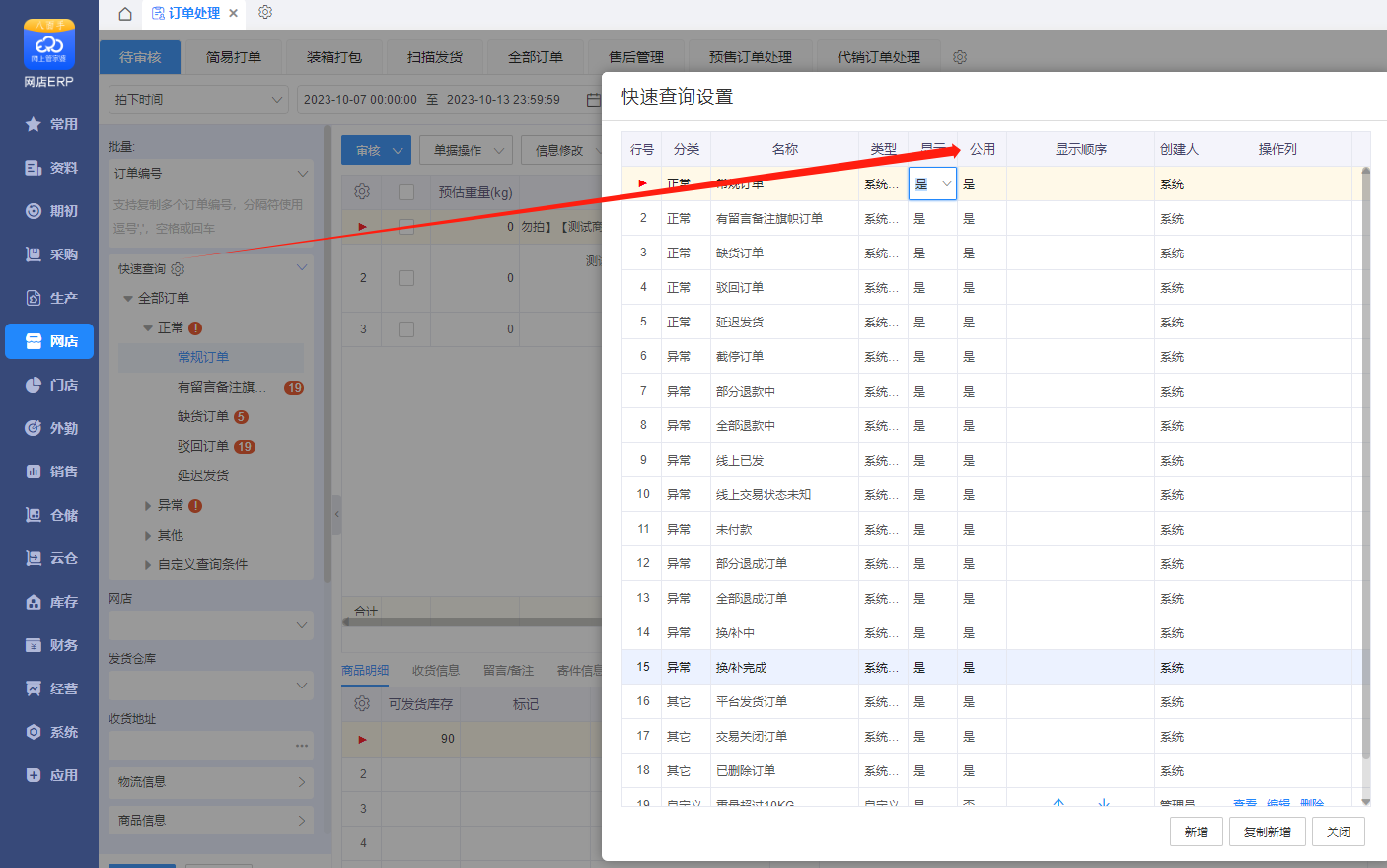Viewport: 1387px width, 868px height.
Task: Switch to the 留言/备注 detail tab
Action: pyautogui.click(x=508, y=671)
